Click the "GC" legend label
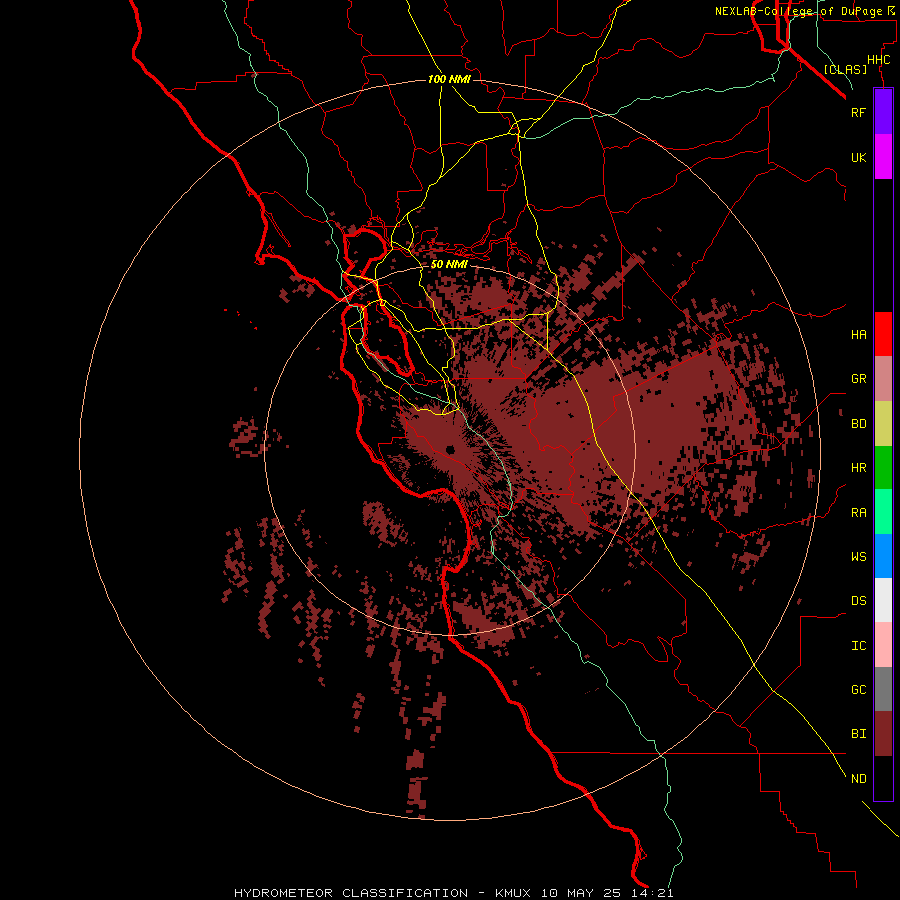This screenshot has width=900, height=900. click(x=858, y=689)
